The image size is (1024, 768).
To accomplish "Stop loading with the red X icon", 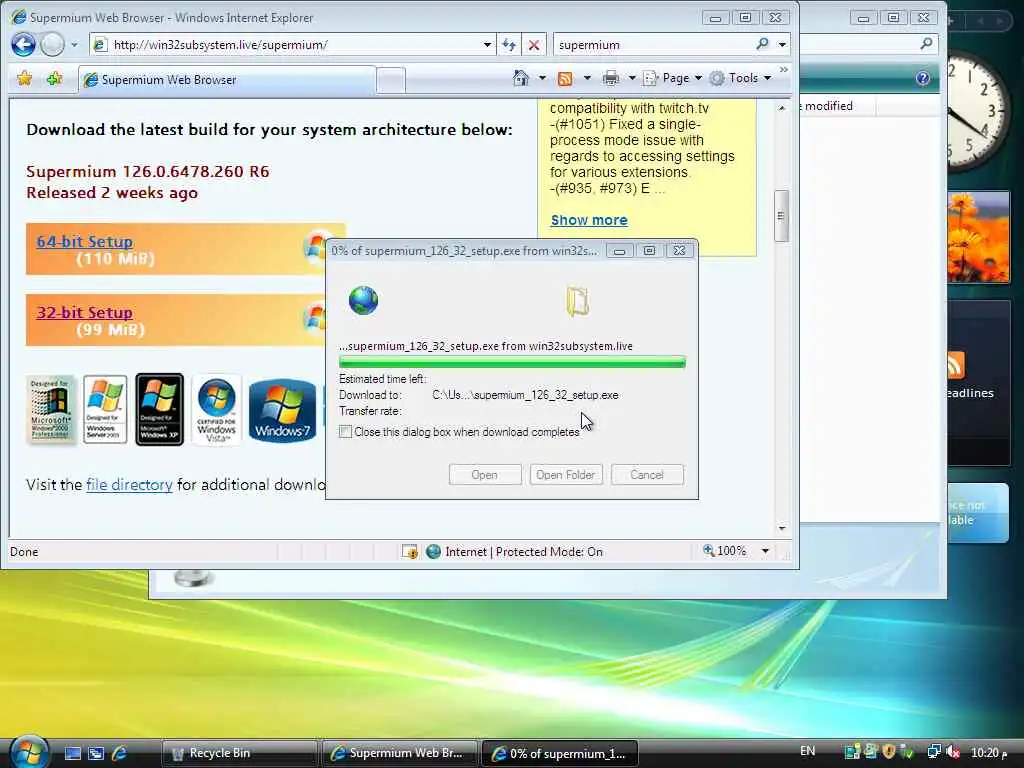I will (534, 45).
